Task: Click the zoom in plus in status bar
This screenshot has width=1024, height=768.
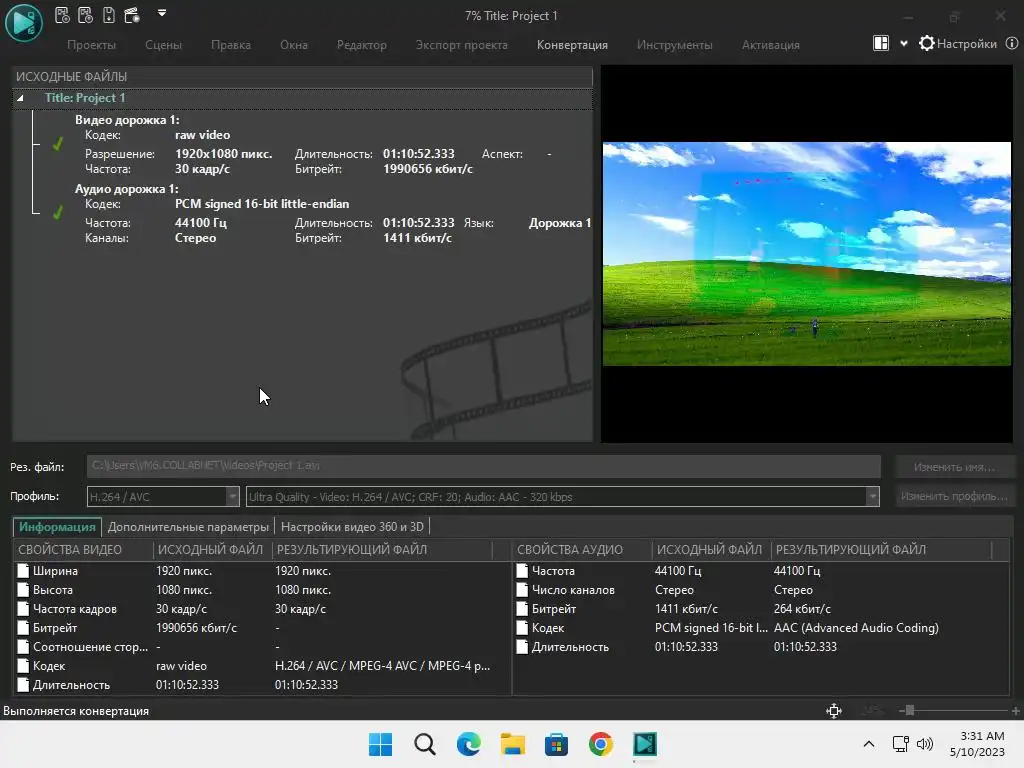Action: pos(1016,711)
